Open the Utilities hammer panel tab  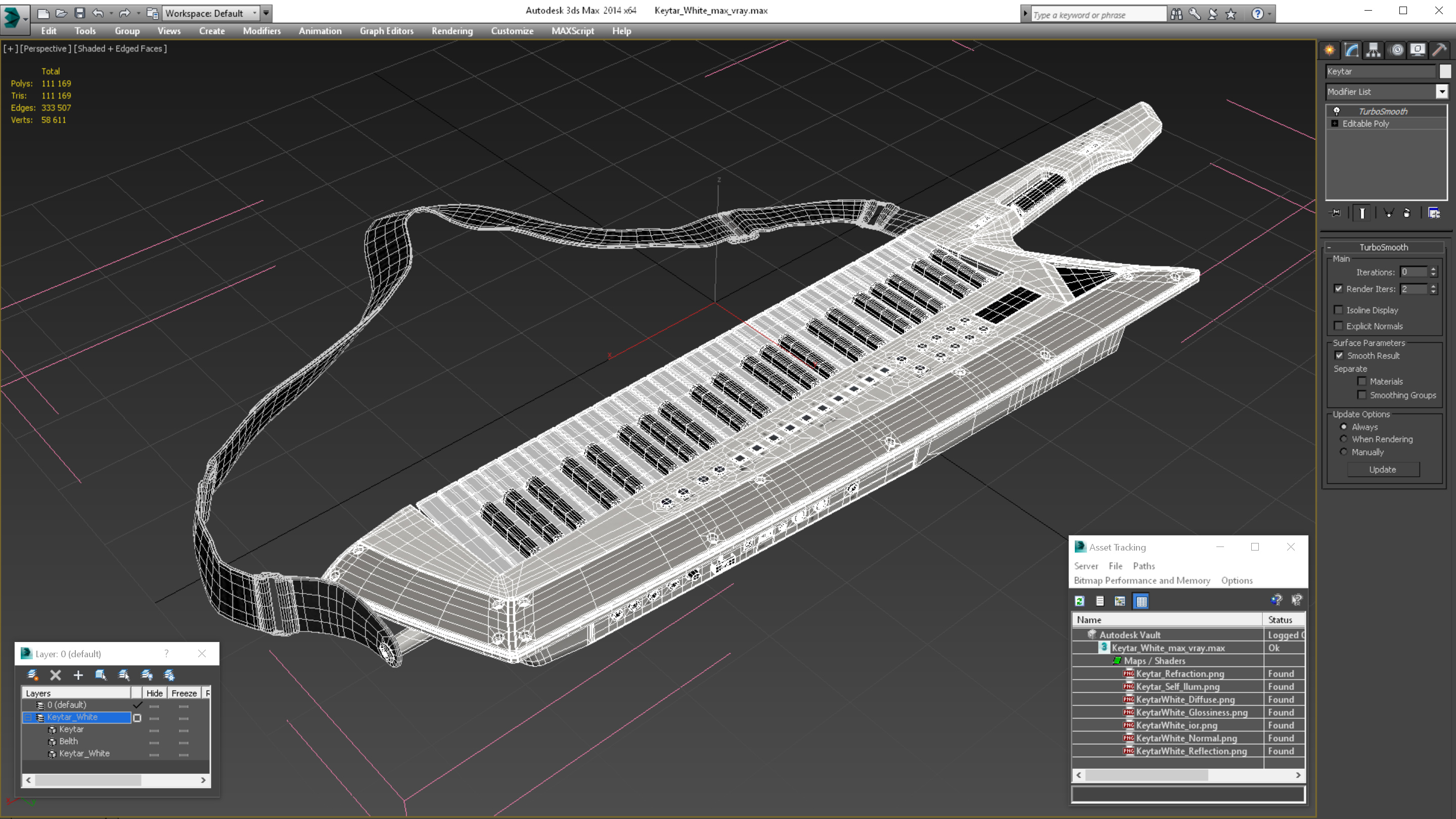point(1439,51)
